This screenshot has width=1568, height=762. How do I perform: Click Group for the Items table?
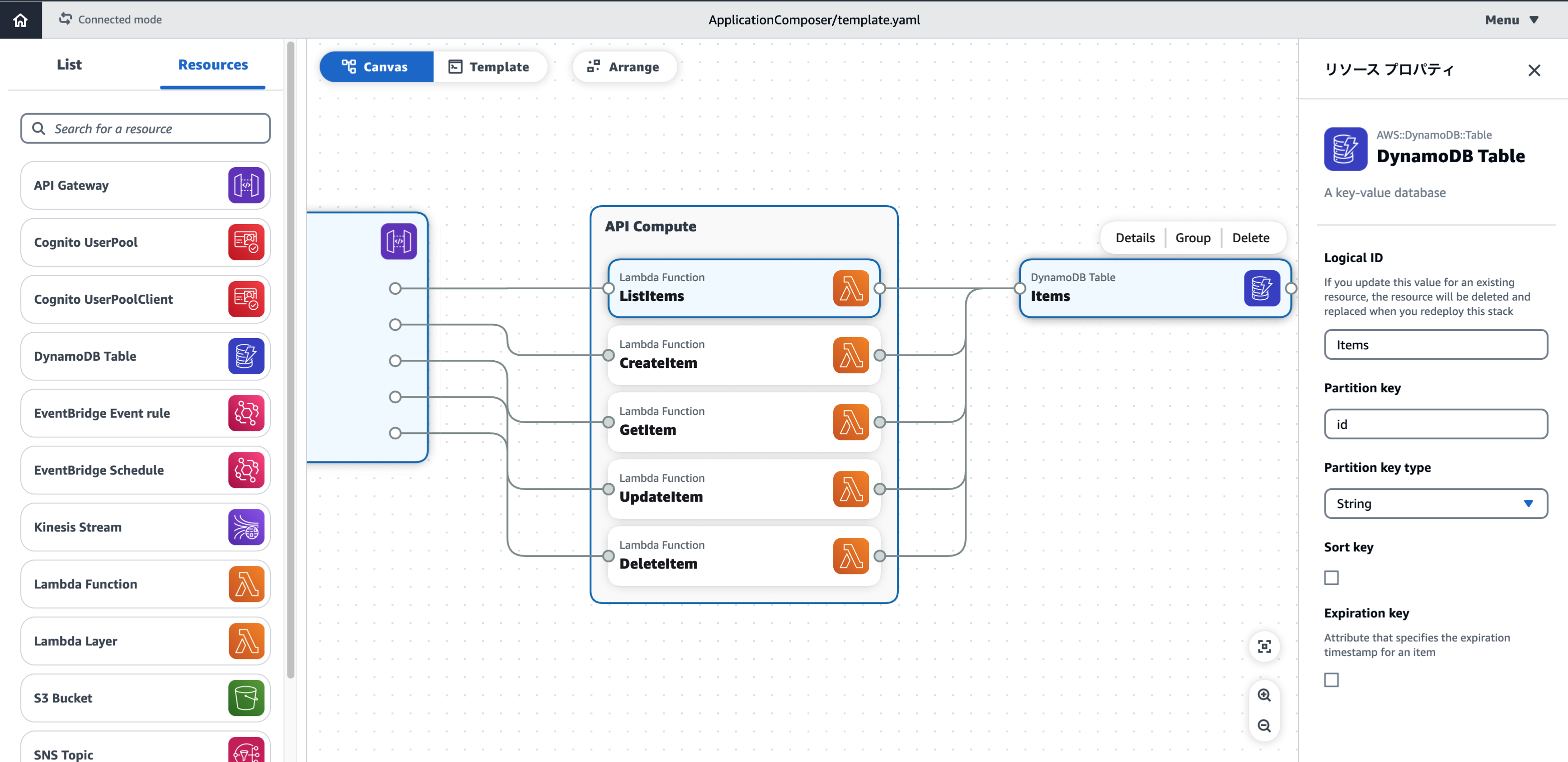pyautogui.click(x=1192, y=238)
